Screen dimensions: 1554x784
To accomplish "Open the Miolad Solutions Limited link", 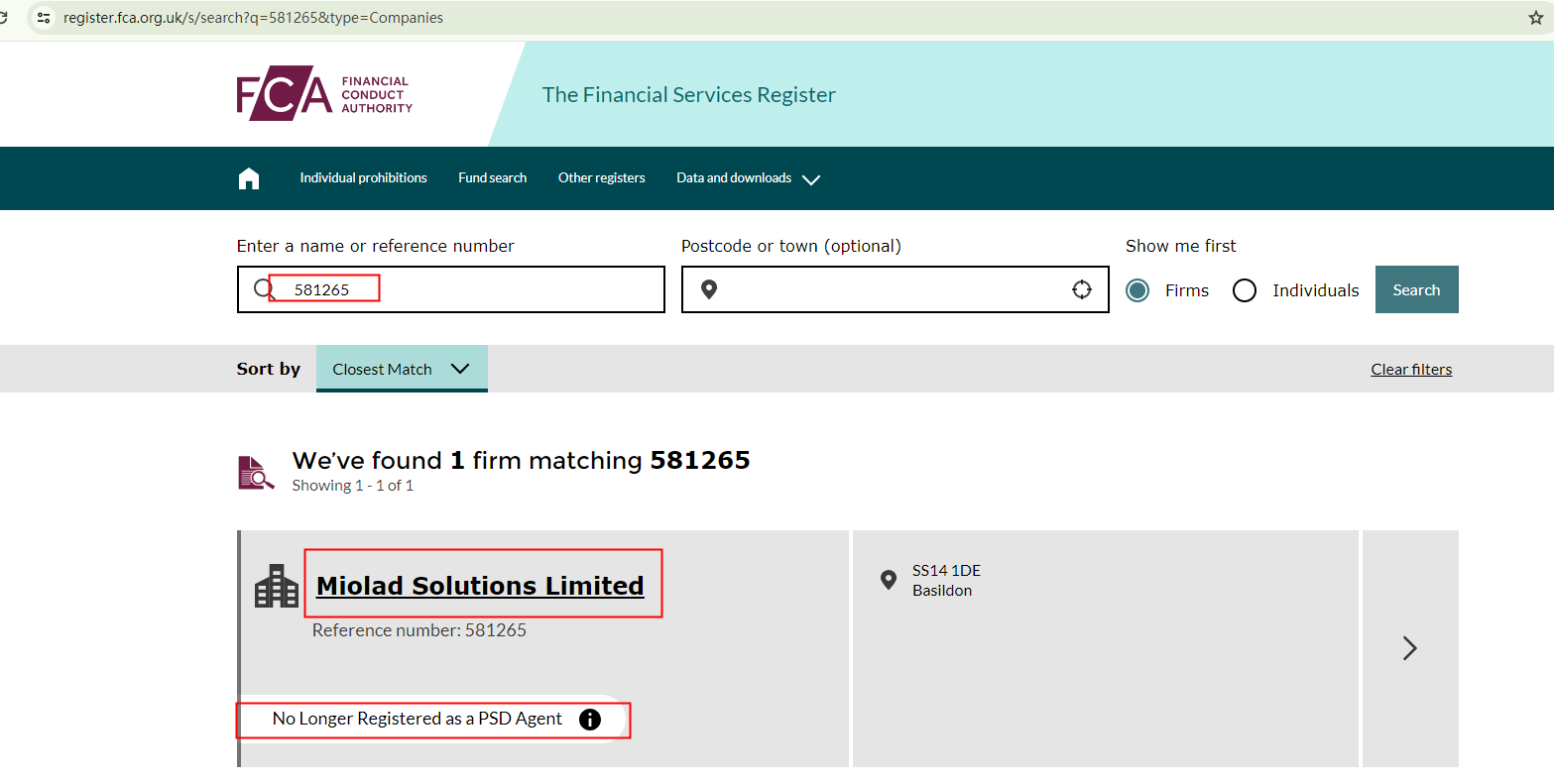I will 480,586.
